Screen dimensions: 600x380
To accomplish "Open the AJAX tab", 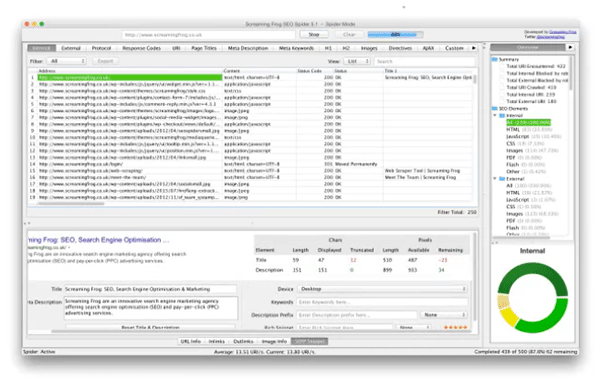I will point(428,48).
